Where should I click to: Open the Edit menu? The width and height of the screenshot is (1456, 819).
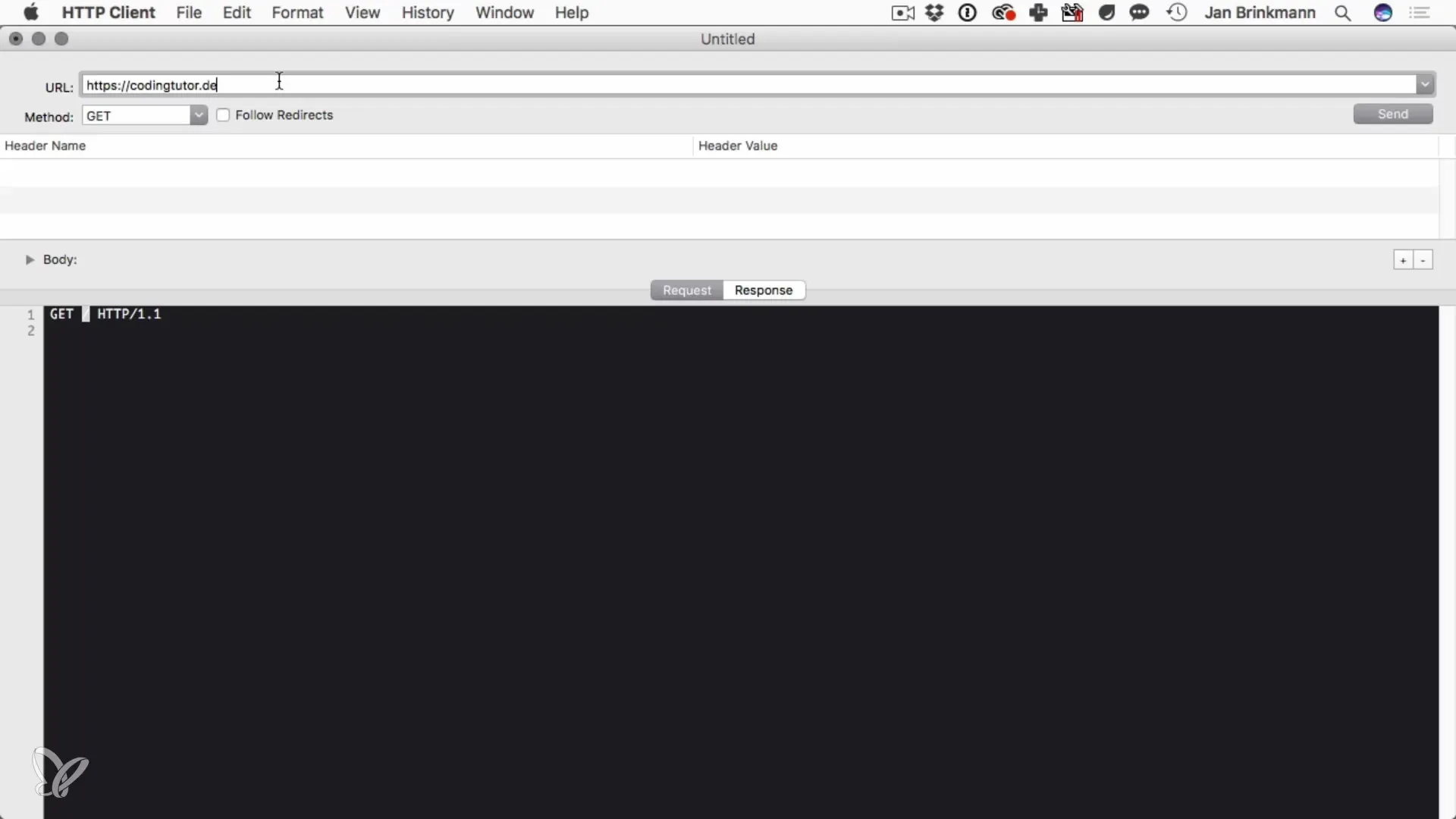(237, 13)
